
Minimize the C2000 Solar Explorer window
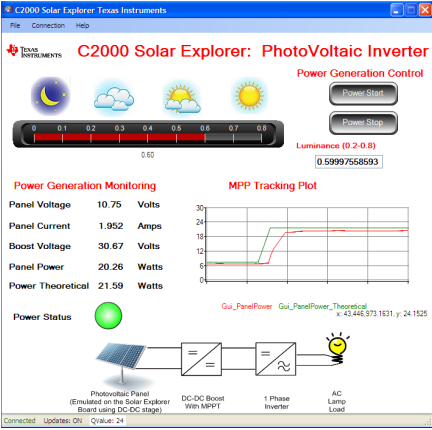396,10
